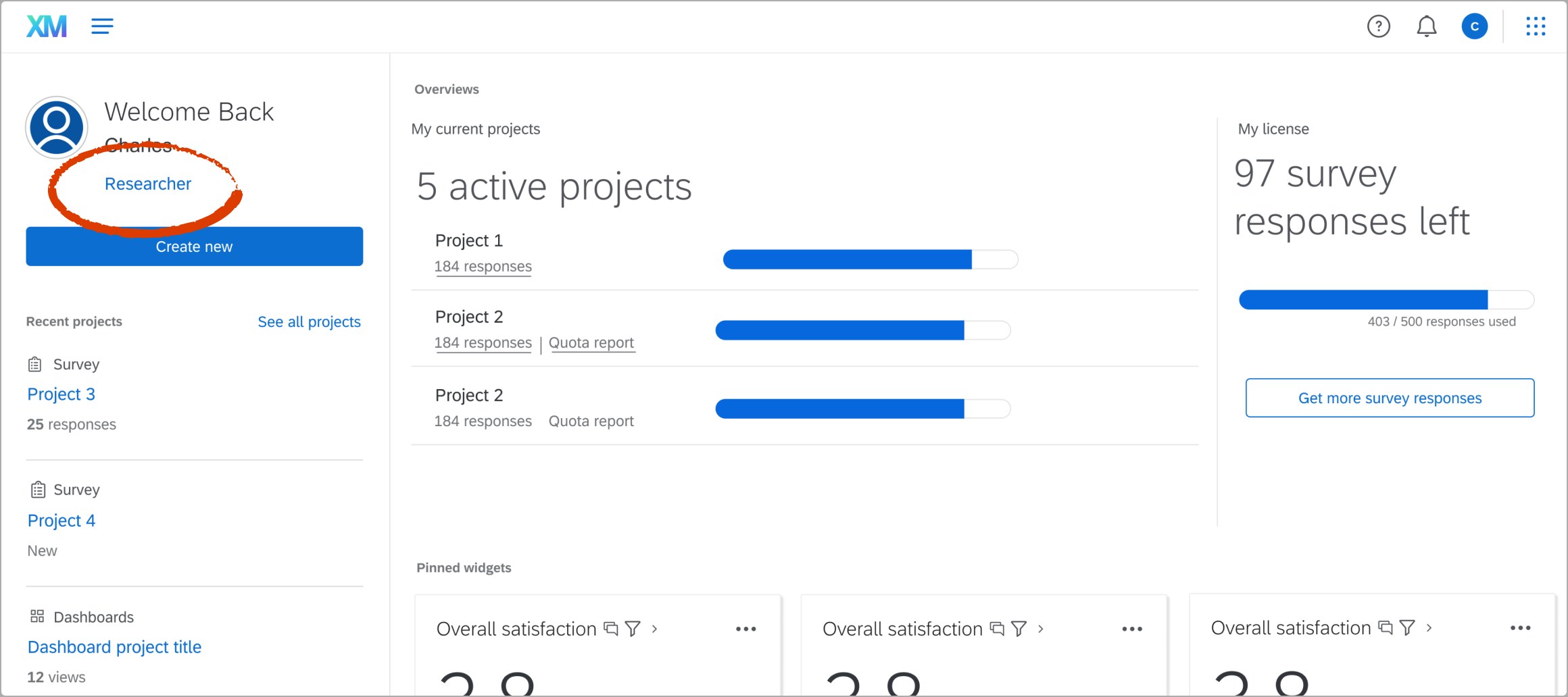Open the account avatar labeled C
The image size is (1568, 697).
(1474, 26)
